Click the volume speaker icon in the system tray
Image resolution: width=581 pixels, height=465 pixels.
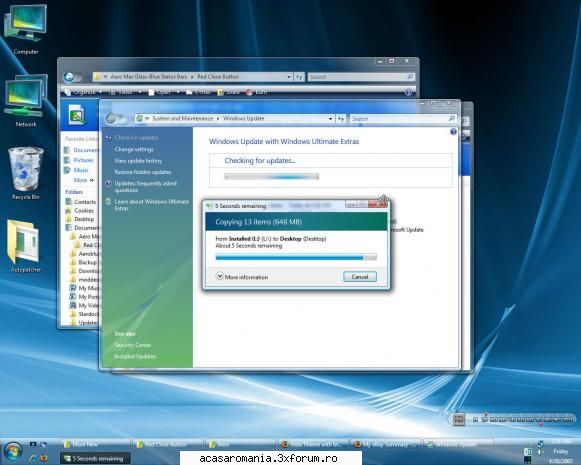tap(540, 452)
